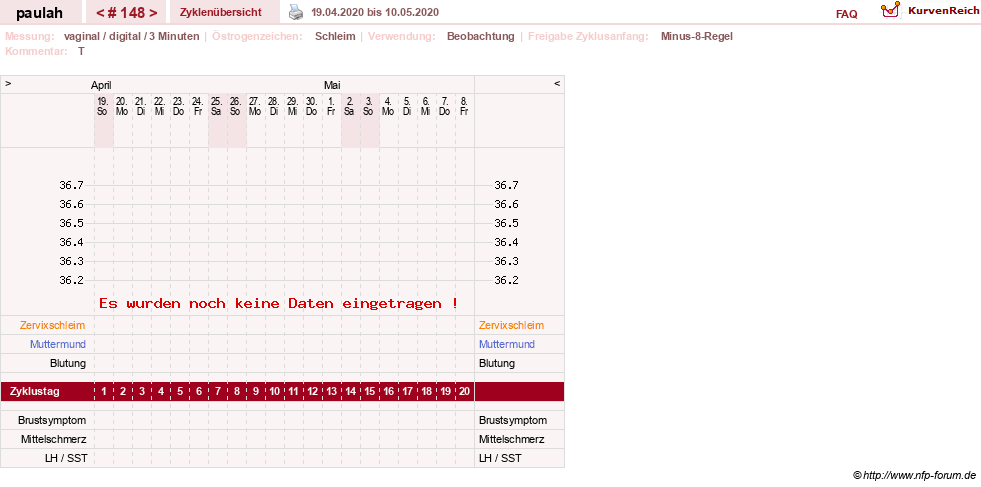Click the left Zervixschleim row label
Screen dimensions: 981x487
pyautogui.click(x=53, y=326)
